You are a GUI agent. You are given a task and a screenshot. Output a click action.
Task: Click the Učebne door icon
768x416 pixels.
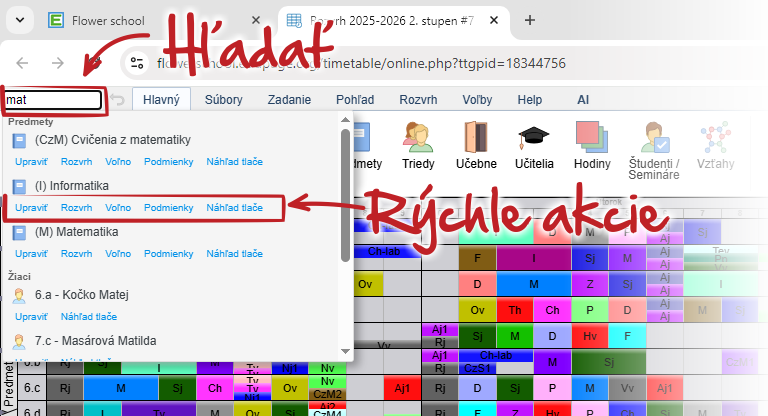coord(476,148)
